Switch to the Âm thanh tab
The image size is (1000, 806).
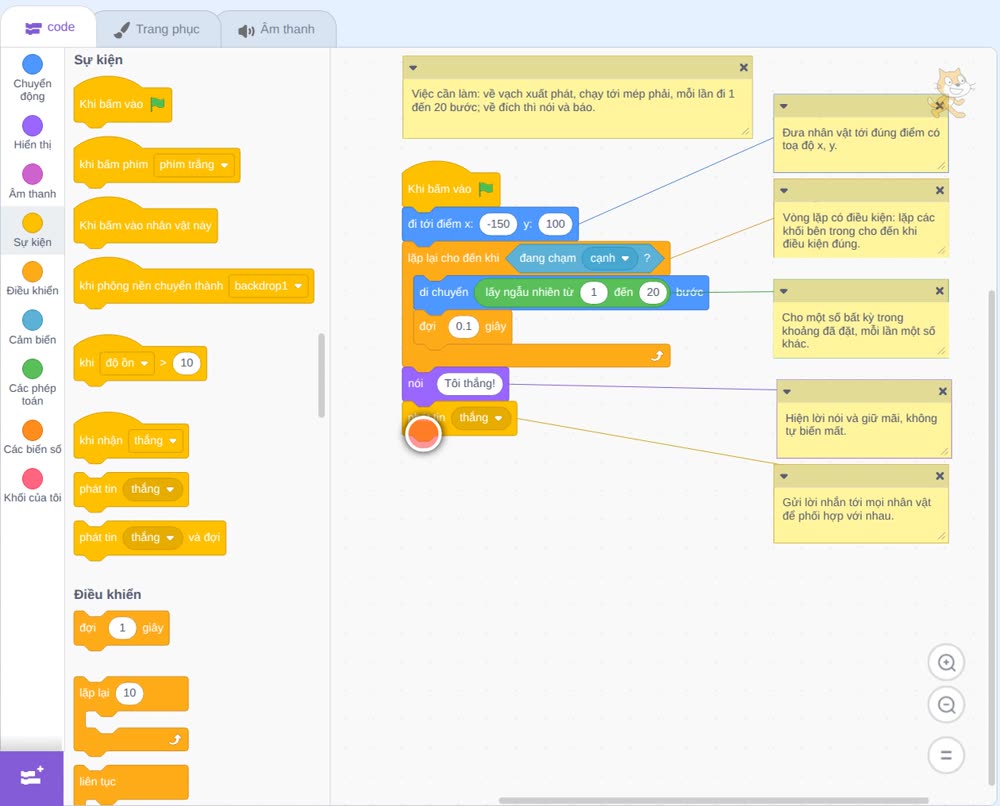tap(277, 29)
